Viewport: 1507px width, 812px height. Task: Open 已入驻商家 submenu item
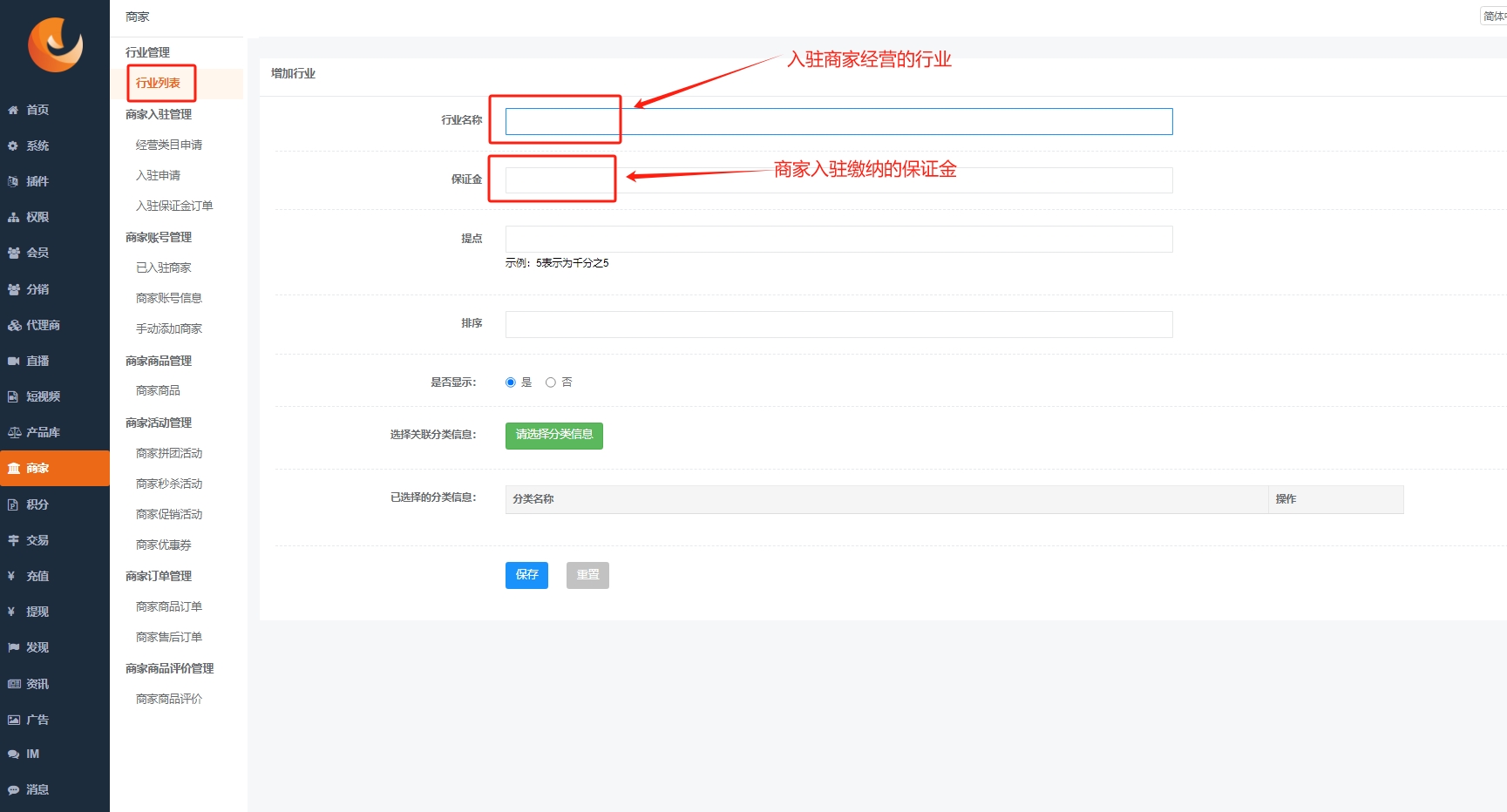(163, 267)
